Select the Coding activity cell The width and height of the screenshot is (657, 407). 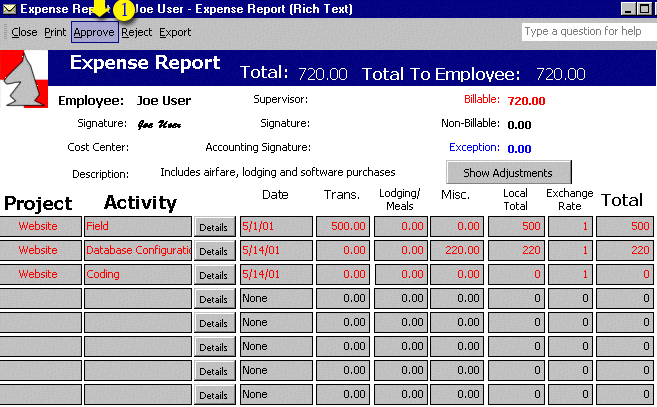click(138, 274)
